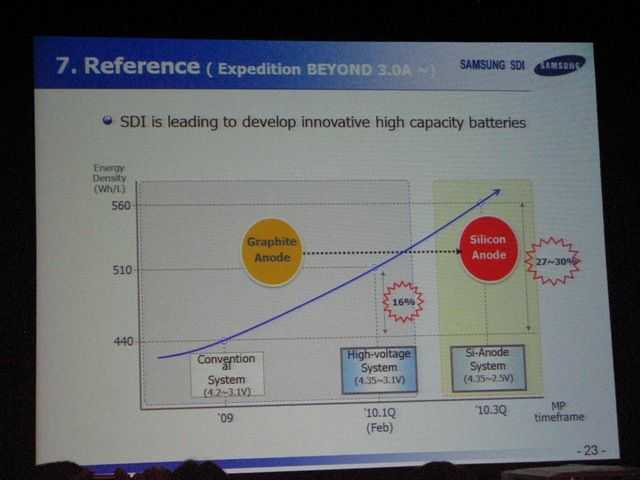Click the 'MP timeframe' axis label

click(559, 412)
